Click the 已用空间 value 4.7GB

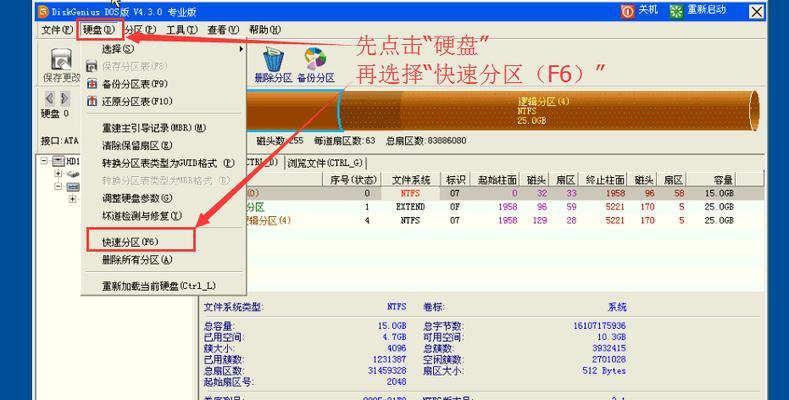click(x=396, y=337)
